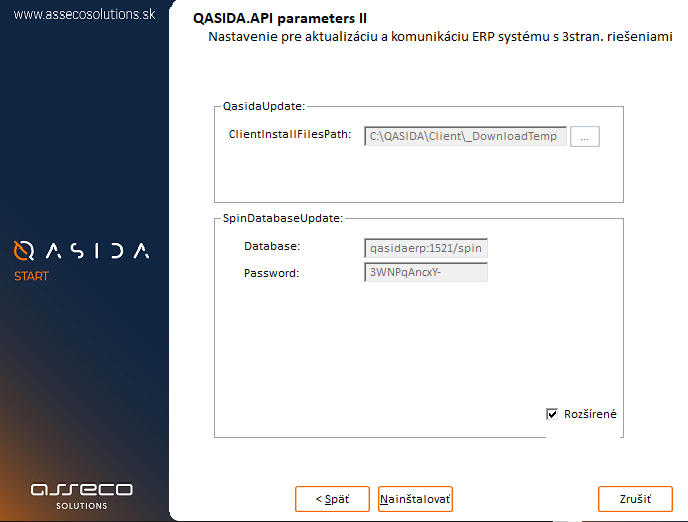
Task: Cancel setup with the Zrušiť button
Action: 635,499
